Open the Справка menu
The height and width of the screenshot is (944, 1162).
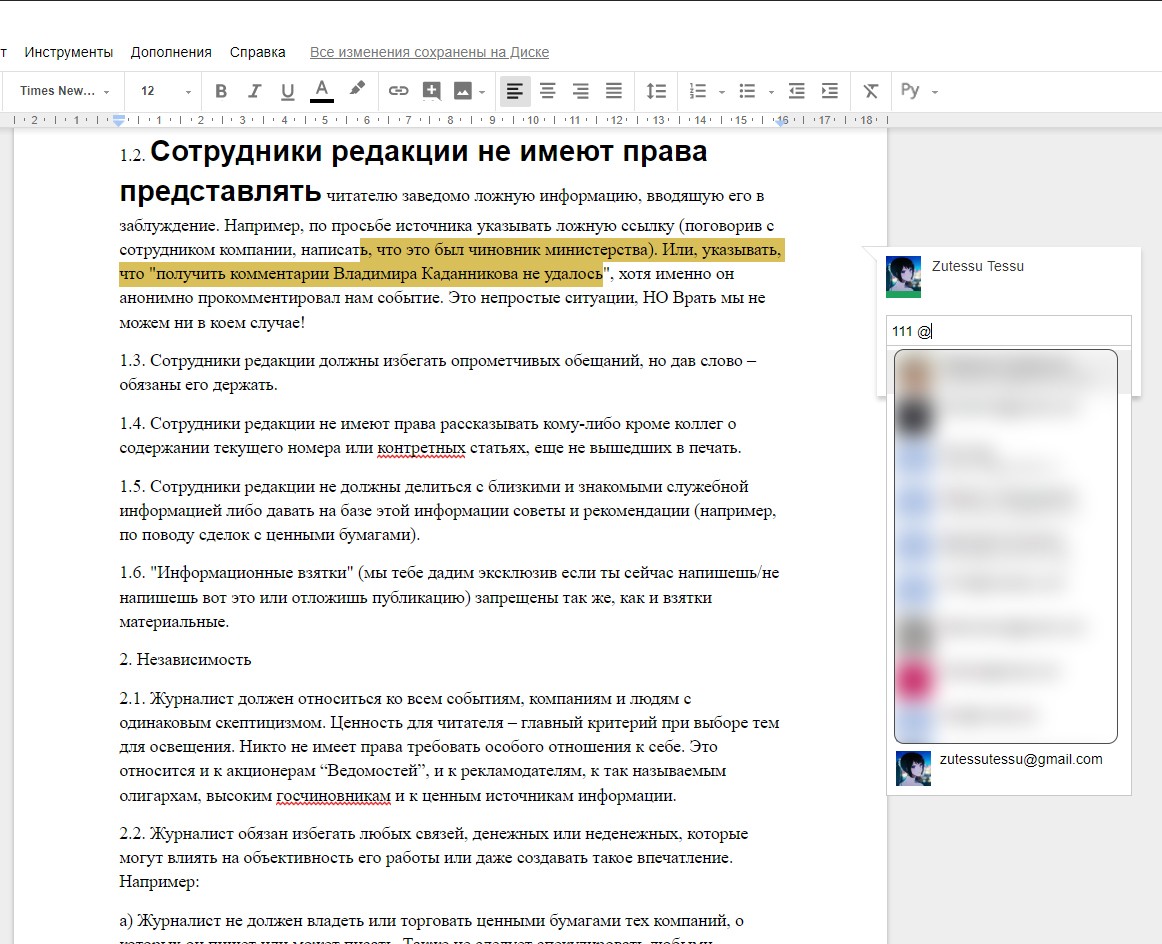pos(257,52)
